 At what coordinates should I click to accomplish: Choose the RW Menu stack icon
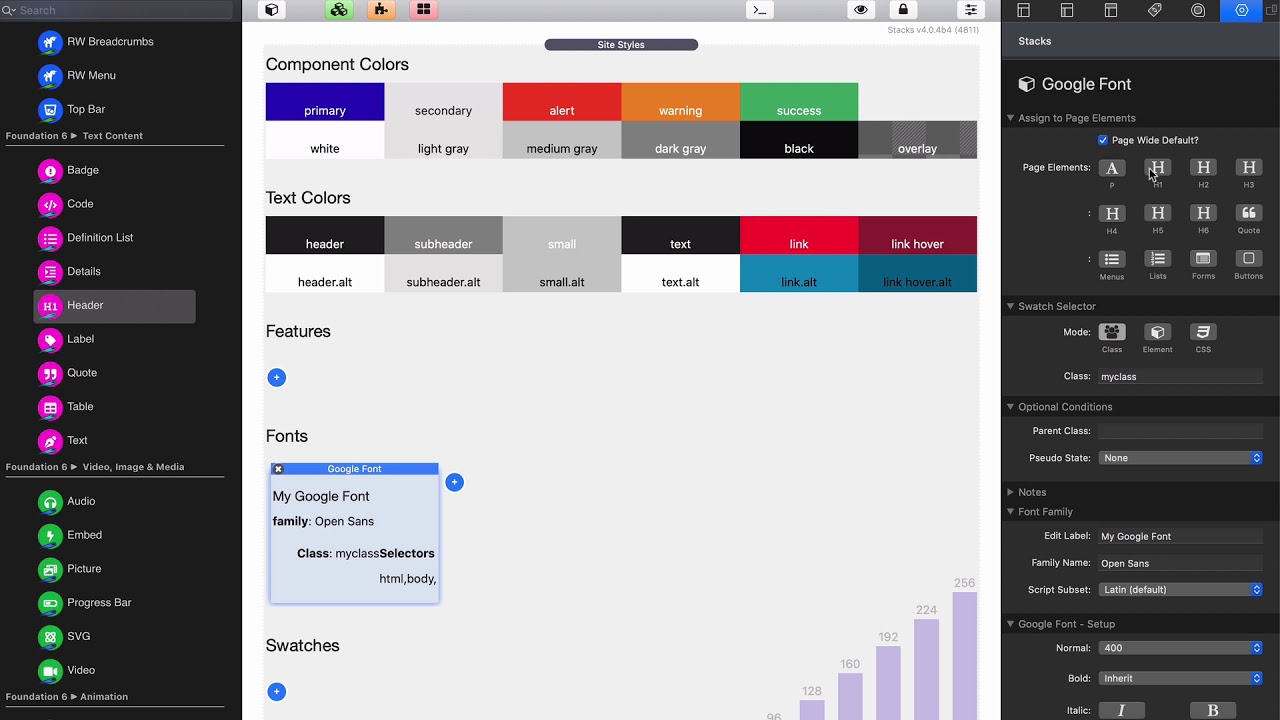pyautogui.click(x=50, y=75)
